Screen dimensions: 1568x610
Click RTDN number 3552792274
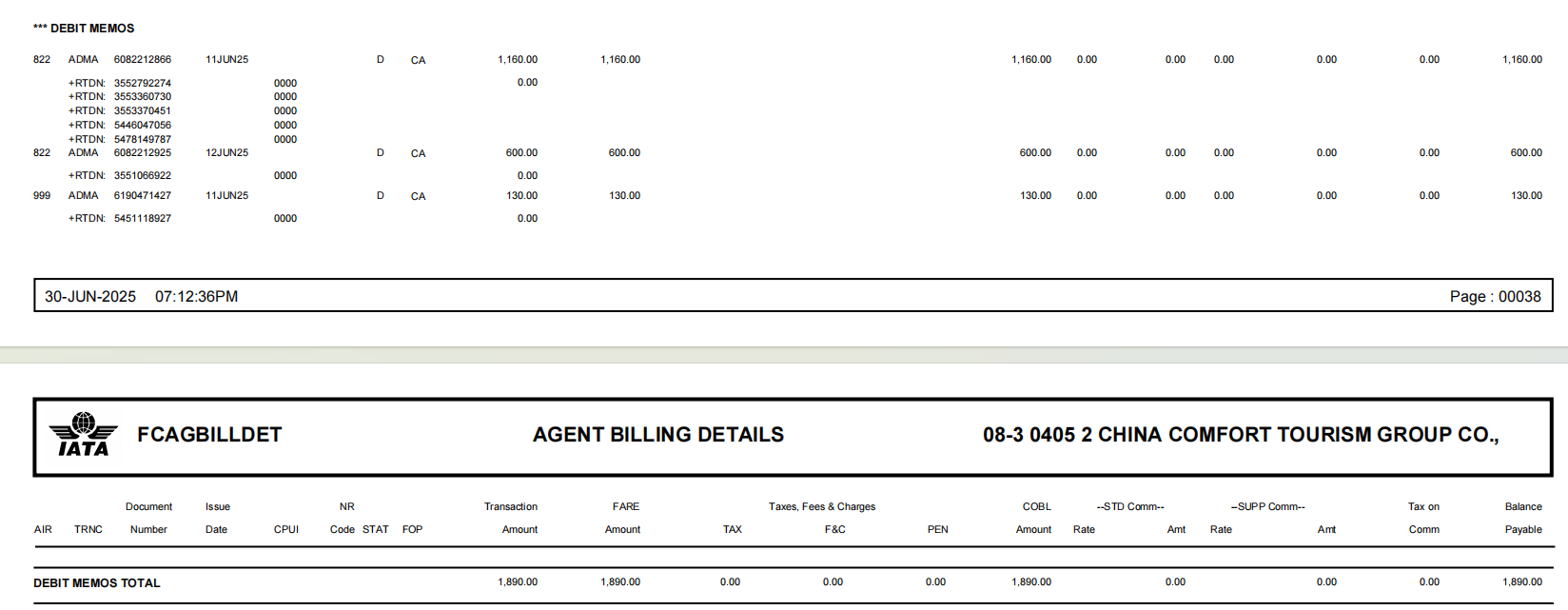(143, 84)
